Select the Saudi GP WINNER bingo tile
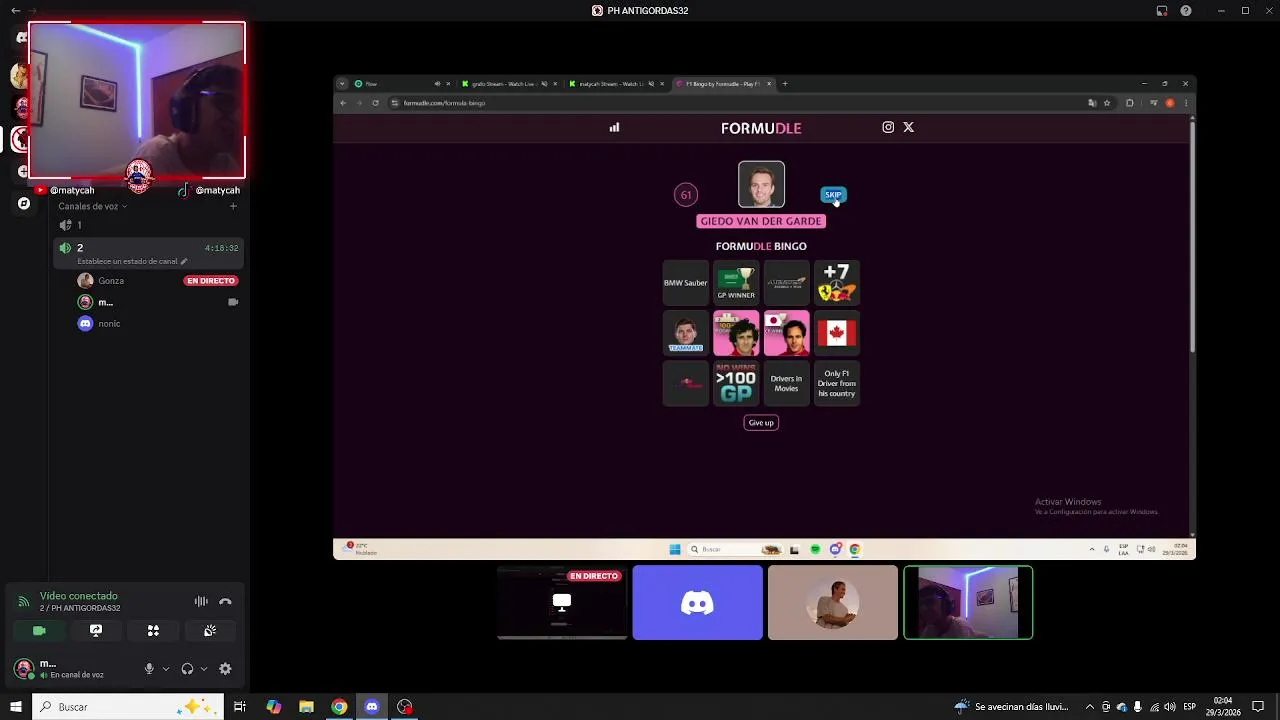The width and height of the screenshot is (1280, 720). (736, 283)
